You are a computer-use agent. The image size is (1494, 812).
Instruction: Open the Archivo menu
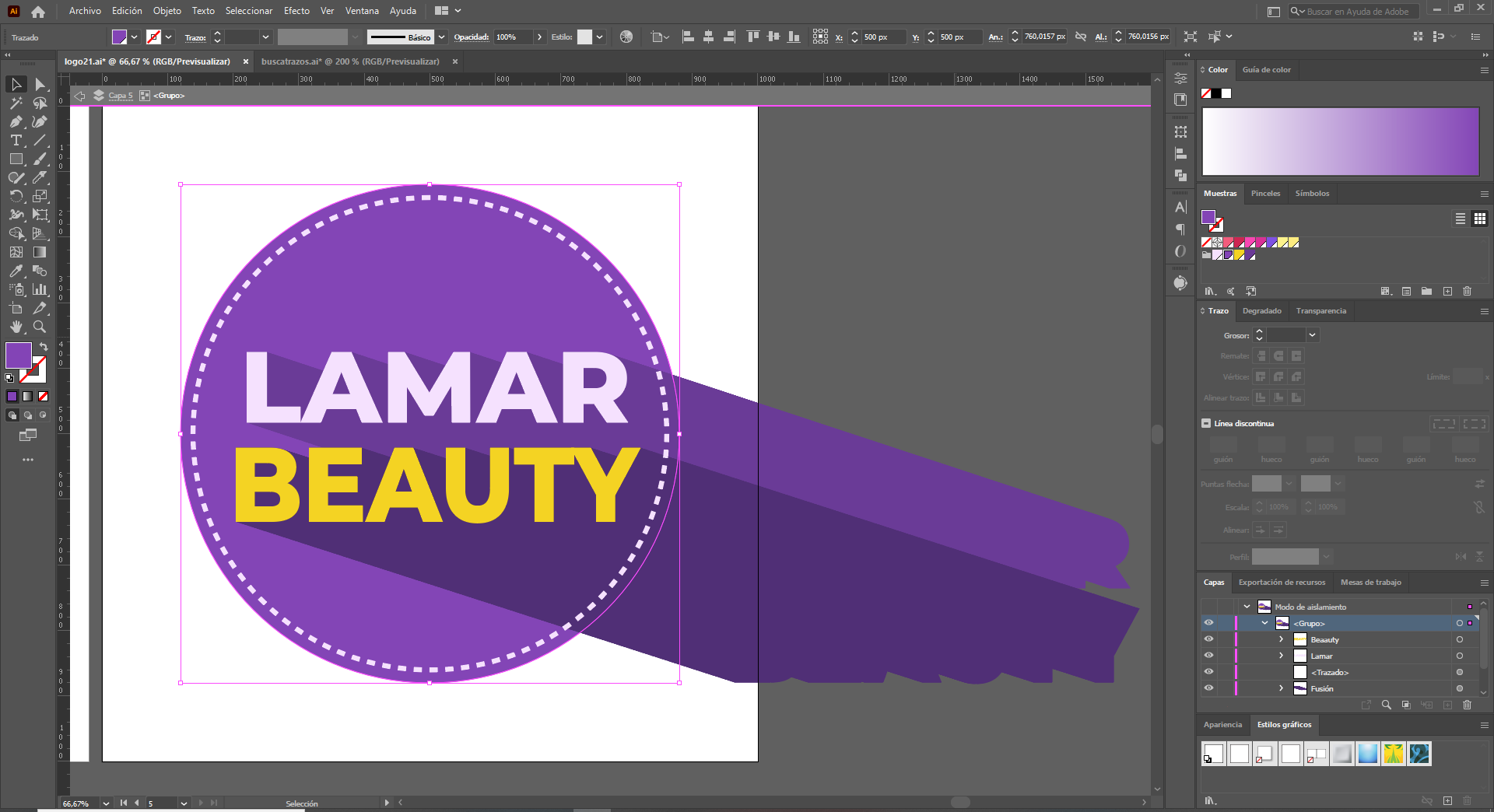(x=85, y=11)
